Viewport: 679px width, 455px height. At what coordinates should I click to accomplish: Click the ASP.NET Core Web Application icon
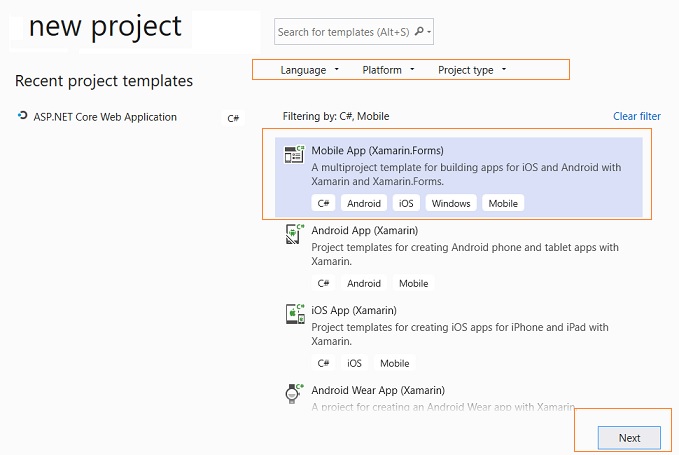pyautogui.click(x=22, y=116)
